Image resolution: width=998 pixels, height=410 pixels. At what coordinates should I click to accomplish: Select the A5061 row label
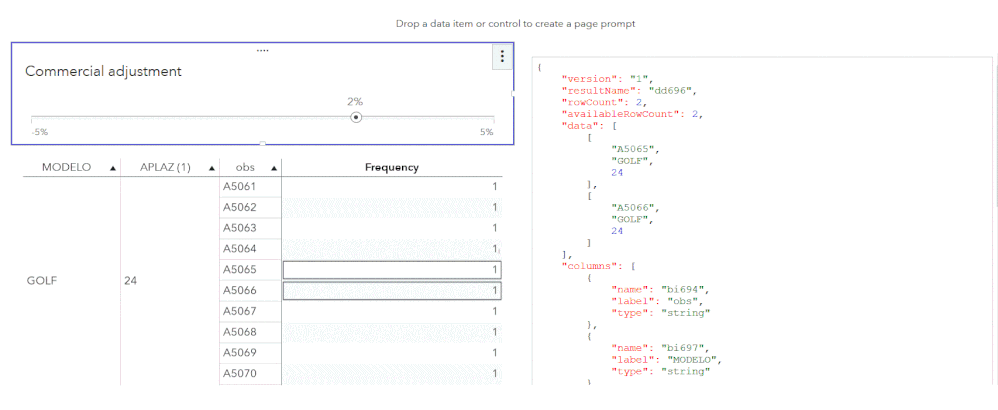tap(239, 187)
